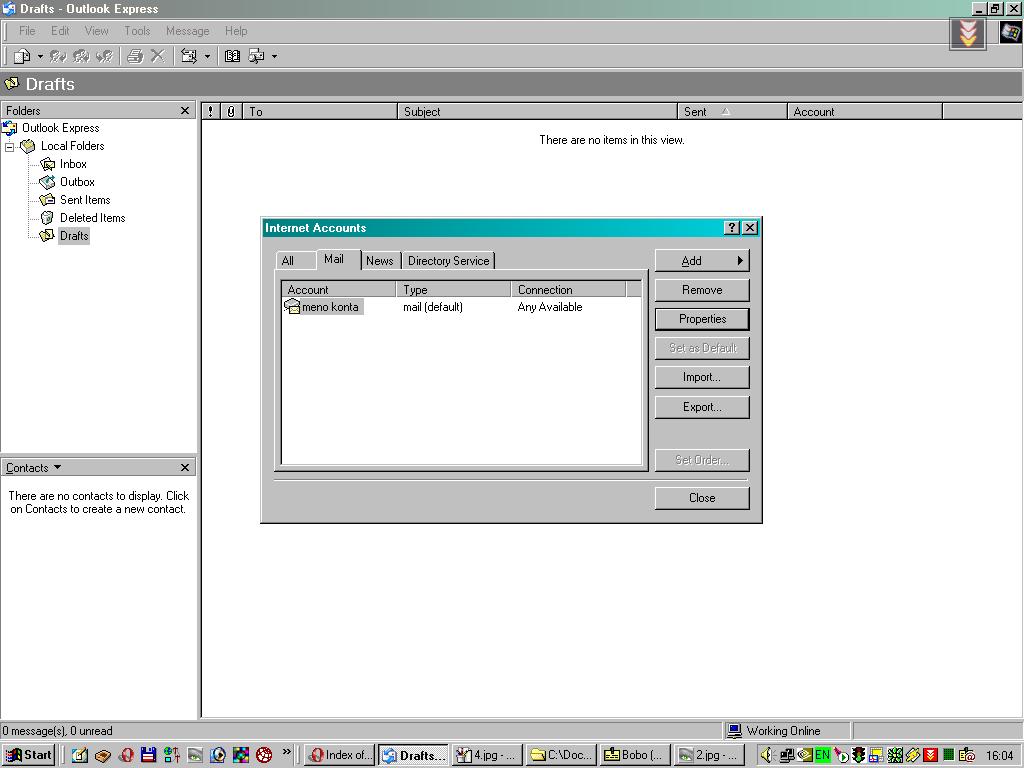Expand the Add button submenu arrow
Viewport: 1024px width, 768px height.
pos(740,261)
